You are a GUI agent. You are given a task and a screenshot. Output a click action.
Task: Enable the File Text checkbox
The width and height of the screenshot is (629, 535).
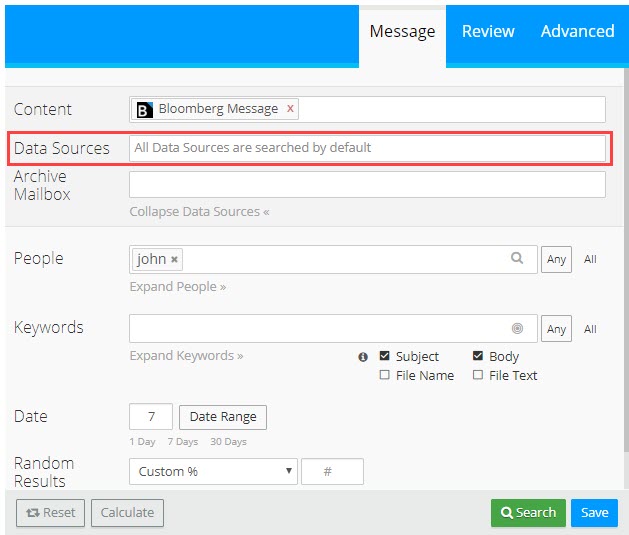(x=478, y=375)
